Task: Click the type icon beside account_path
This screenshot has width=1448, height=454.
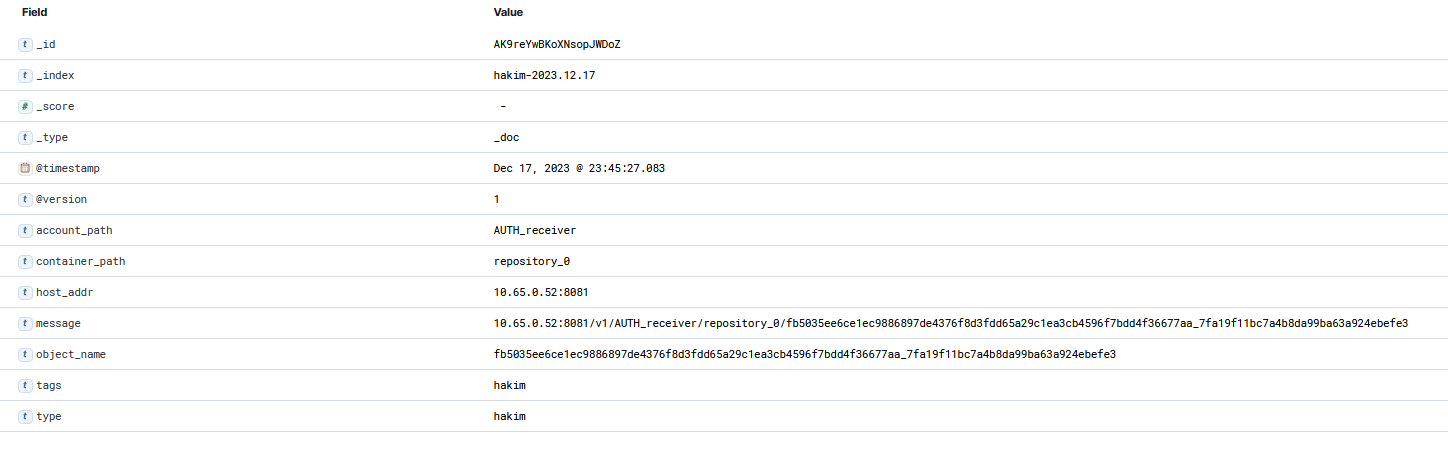Action: (x=25, y=231)
